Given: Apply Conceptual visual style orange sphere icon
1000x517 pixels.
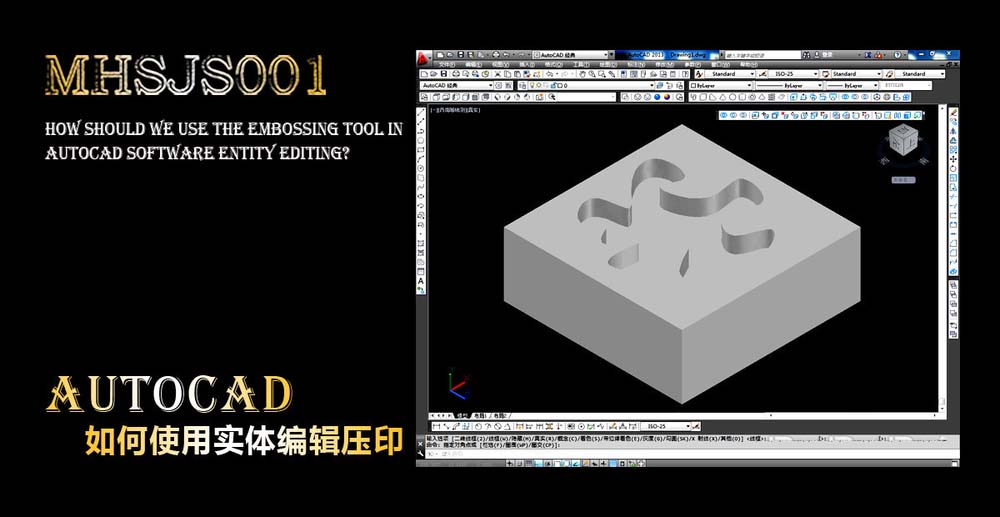Looking at the screenshot, I should (x=666, y=97).
